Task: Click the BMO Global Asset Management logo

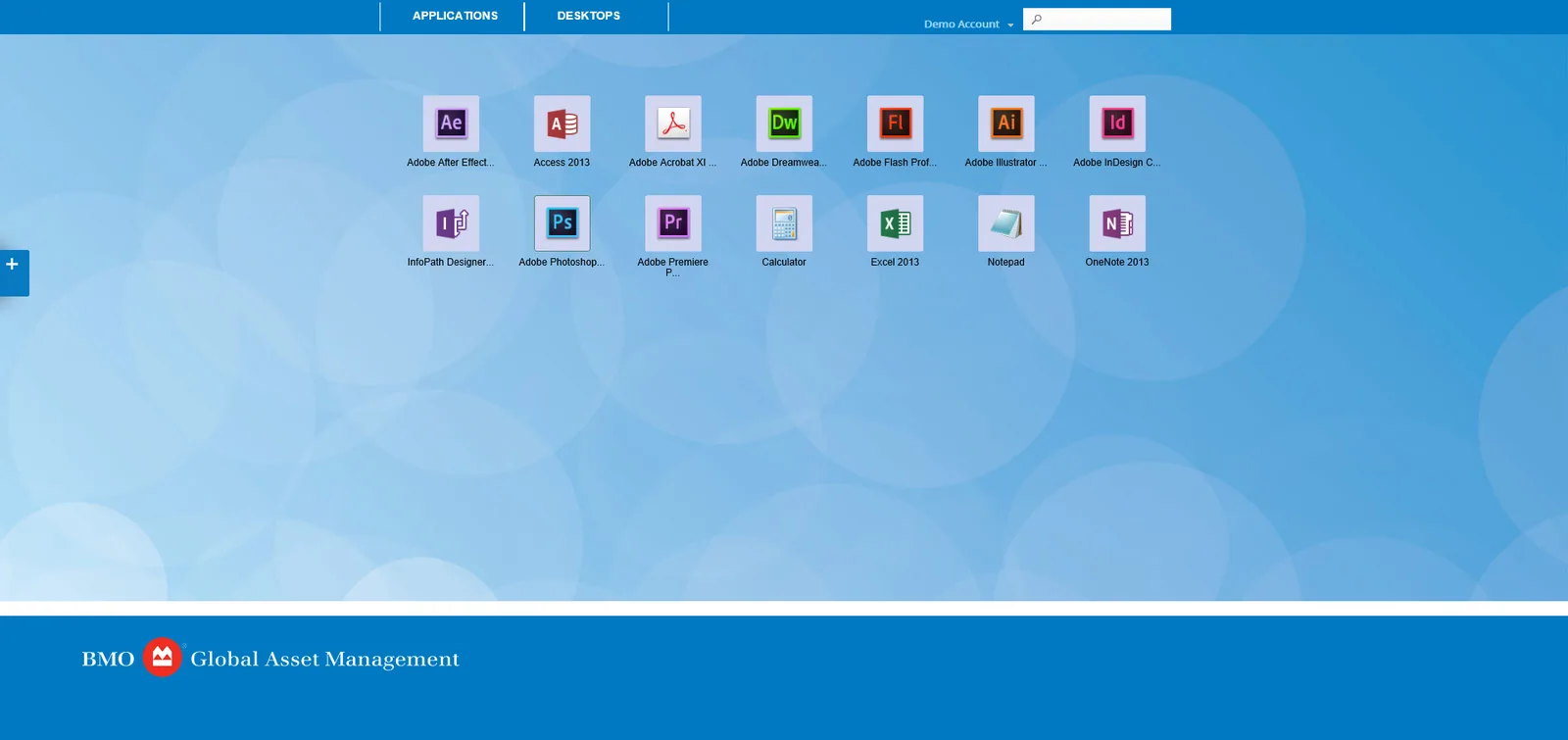Action: [x=270, y=658]
